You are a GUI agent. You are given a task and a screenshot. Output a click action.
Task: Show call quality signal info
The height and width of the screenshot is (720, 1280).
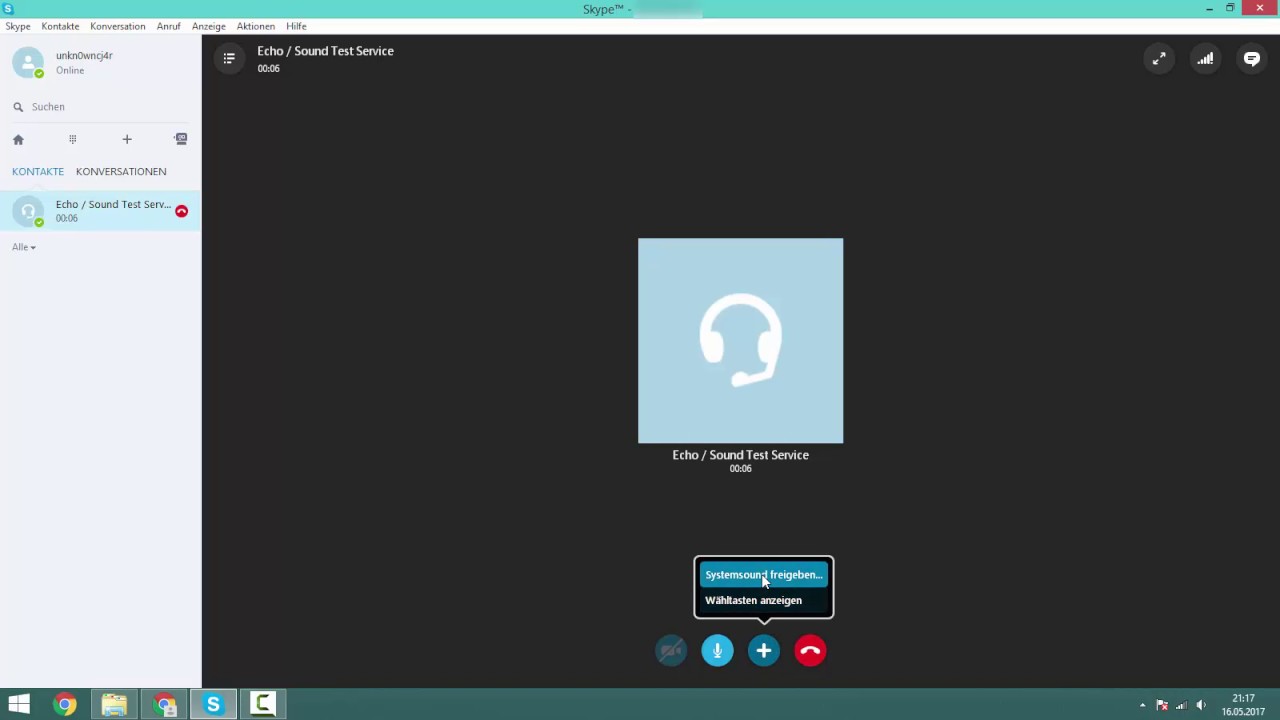[1205, 59]
